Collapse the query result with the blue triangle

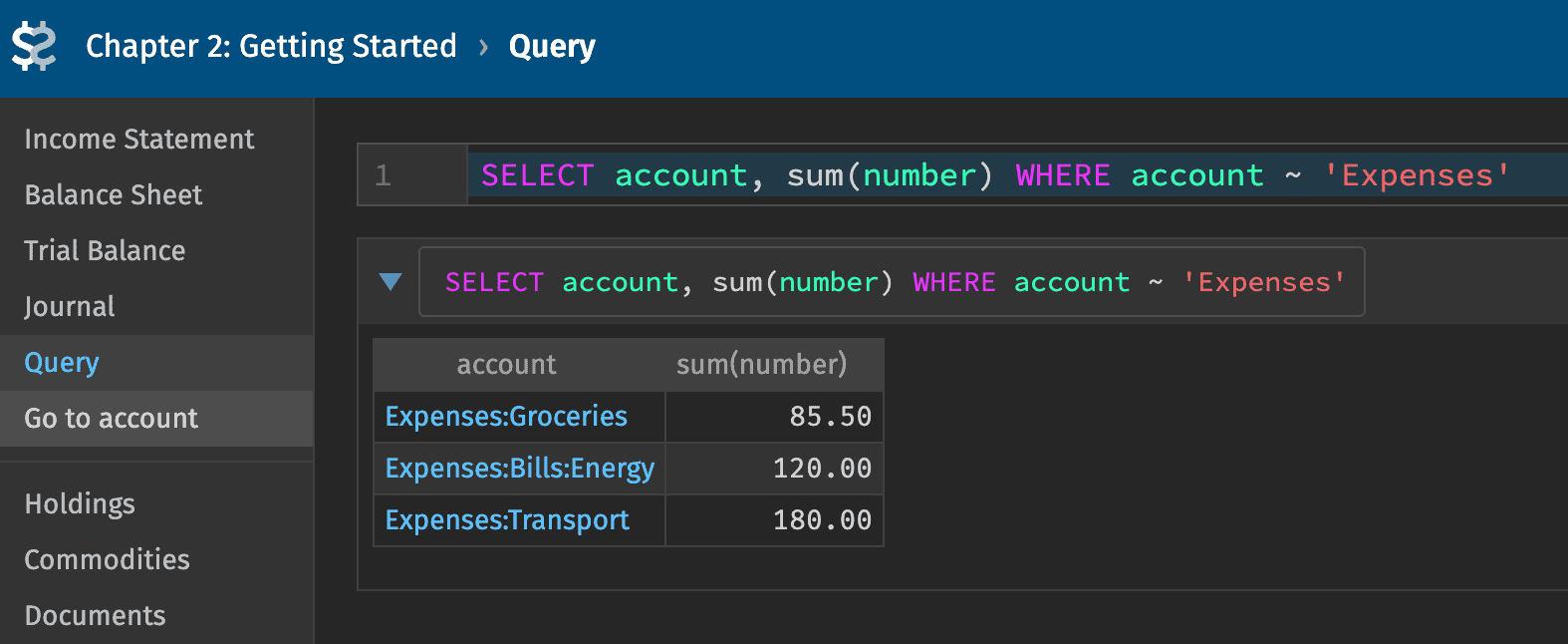tap(391, 282)
